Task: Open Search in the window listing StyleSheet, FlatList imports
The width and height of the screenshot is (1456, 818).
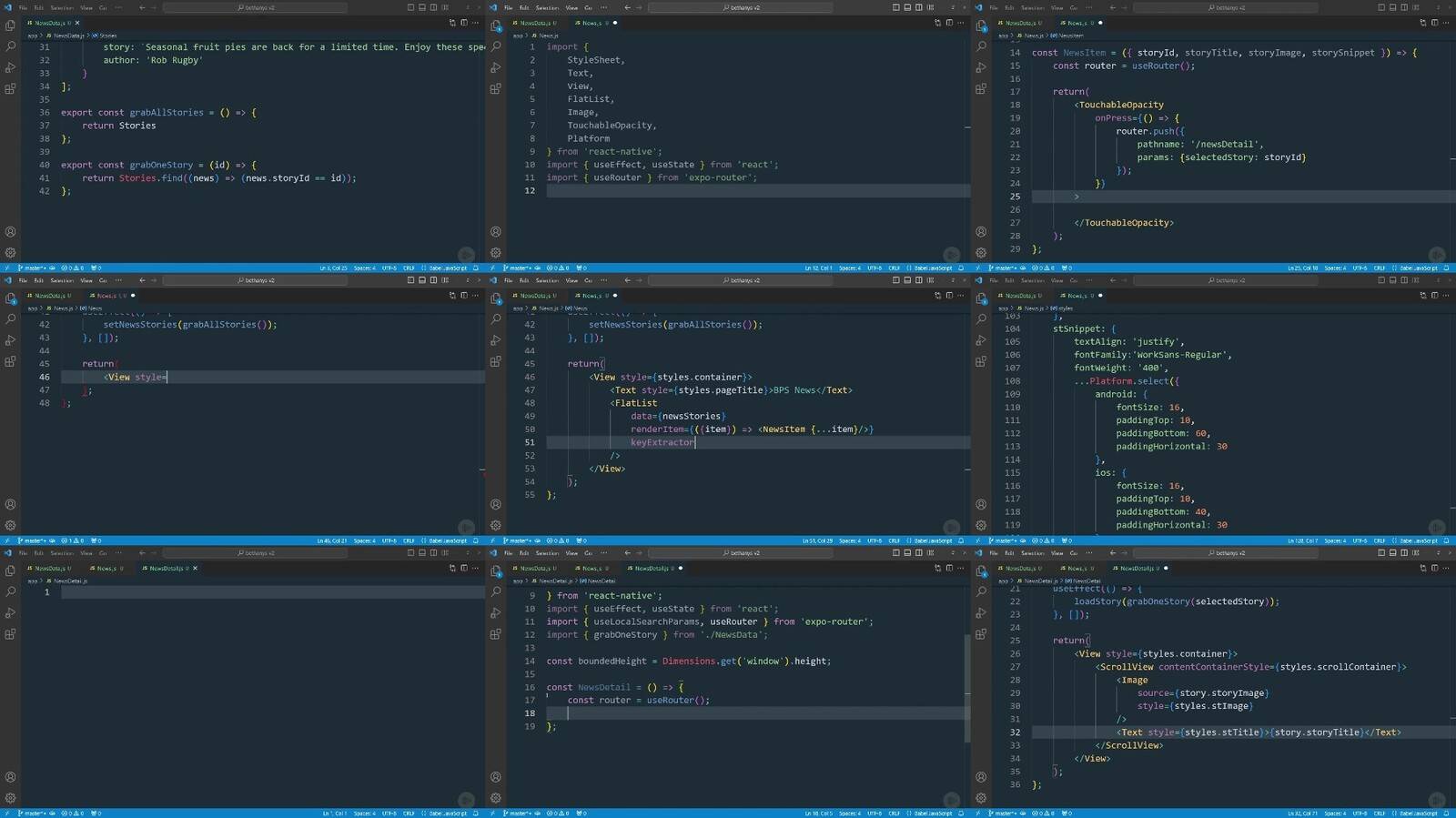Action: point(496,46)
